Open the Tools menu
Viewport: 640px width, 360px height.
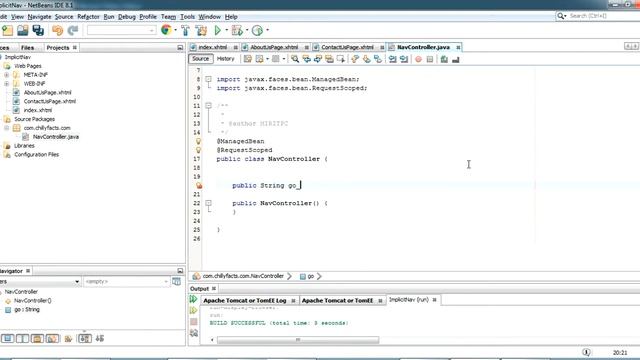[x=187, y=17]
